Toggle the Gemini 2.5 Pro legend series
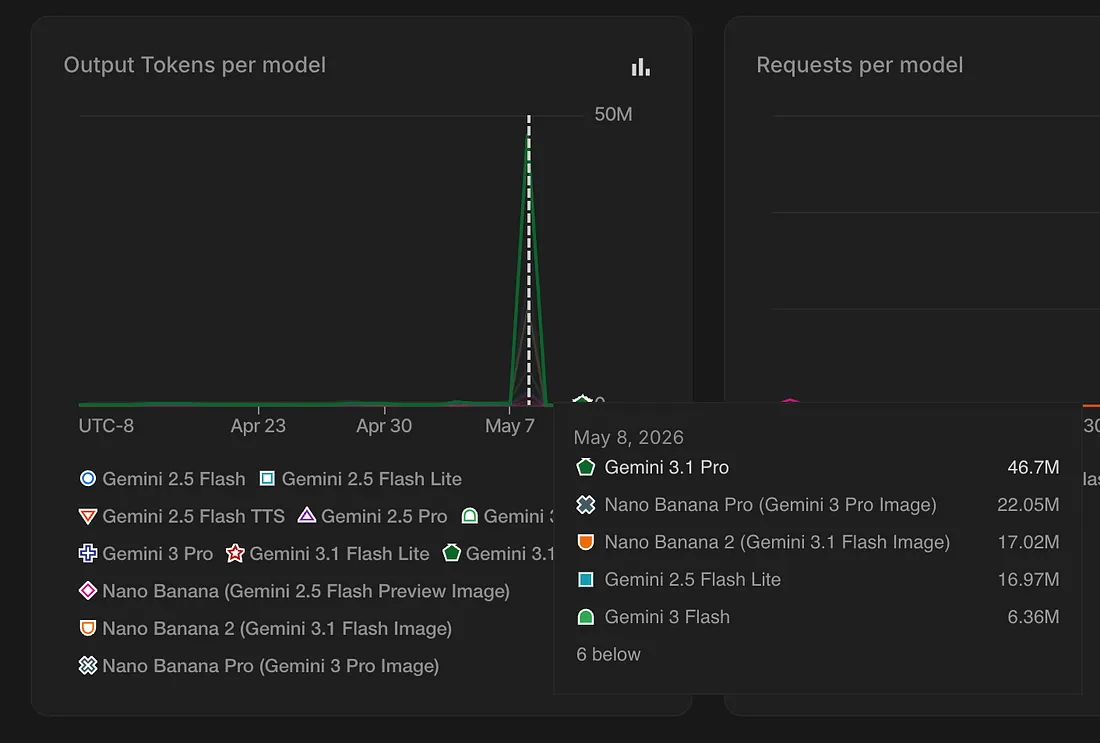 pyautogui.click(x=373, y=516)
